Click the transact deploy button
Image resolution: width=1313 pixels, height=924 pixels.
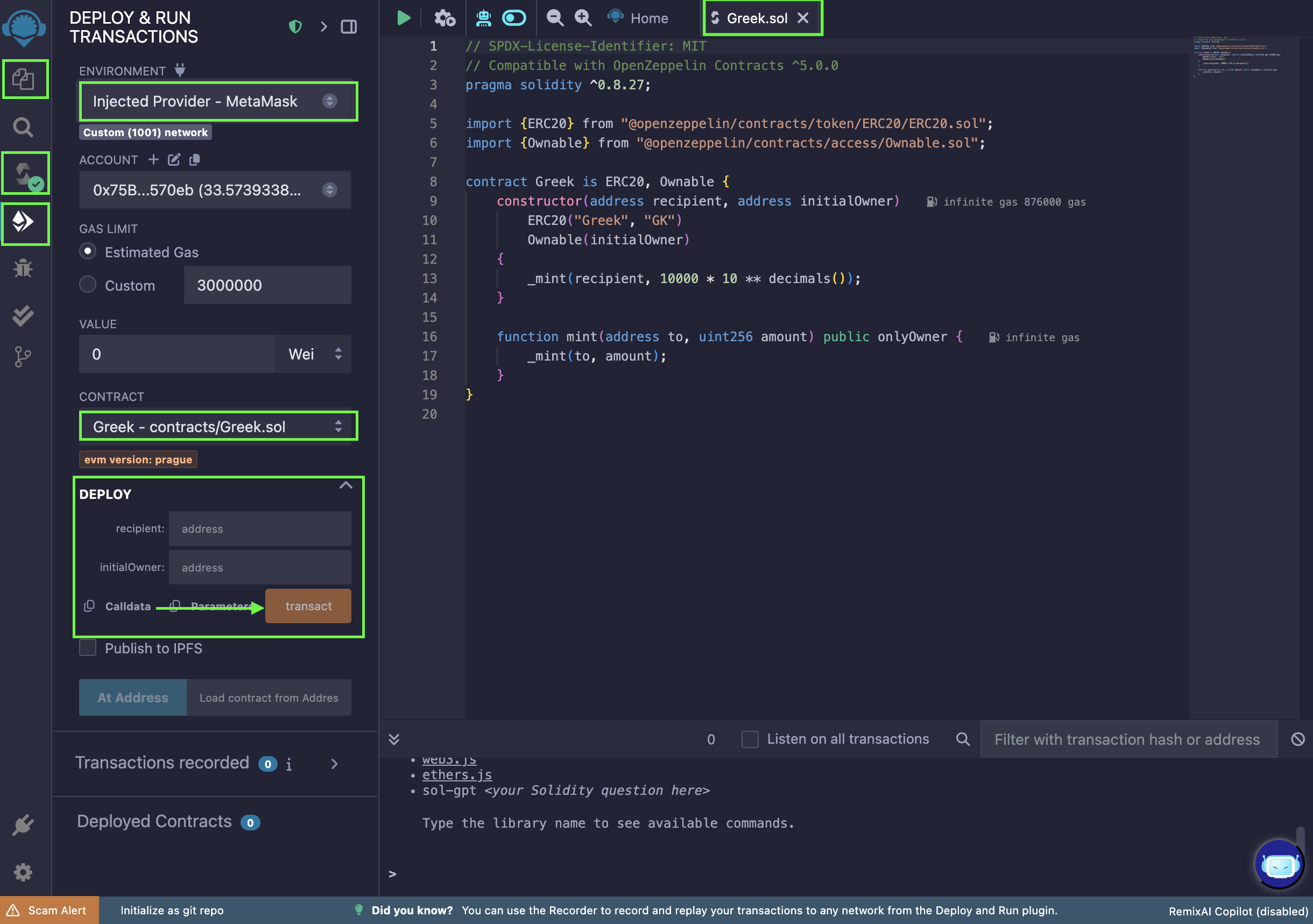308,606
